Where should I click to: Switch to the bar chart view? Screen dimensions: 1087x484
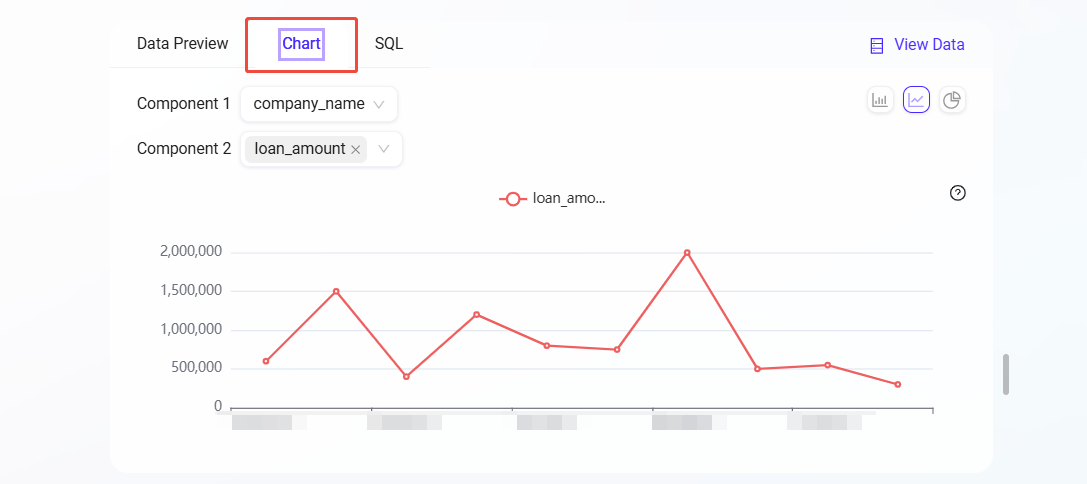[x=880, y=100]
